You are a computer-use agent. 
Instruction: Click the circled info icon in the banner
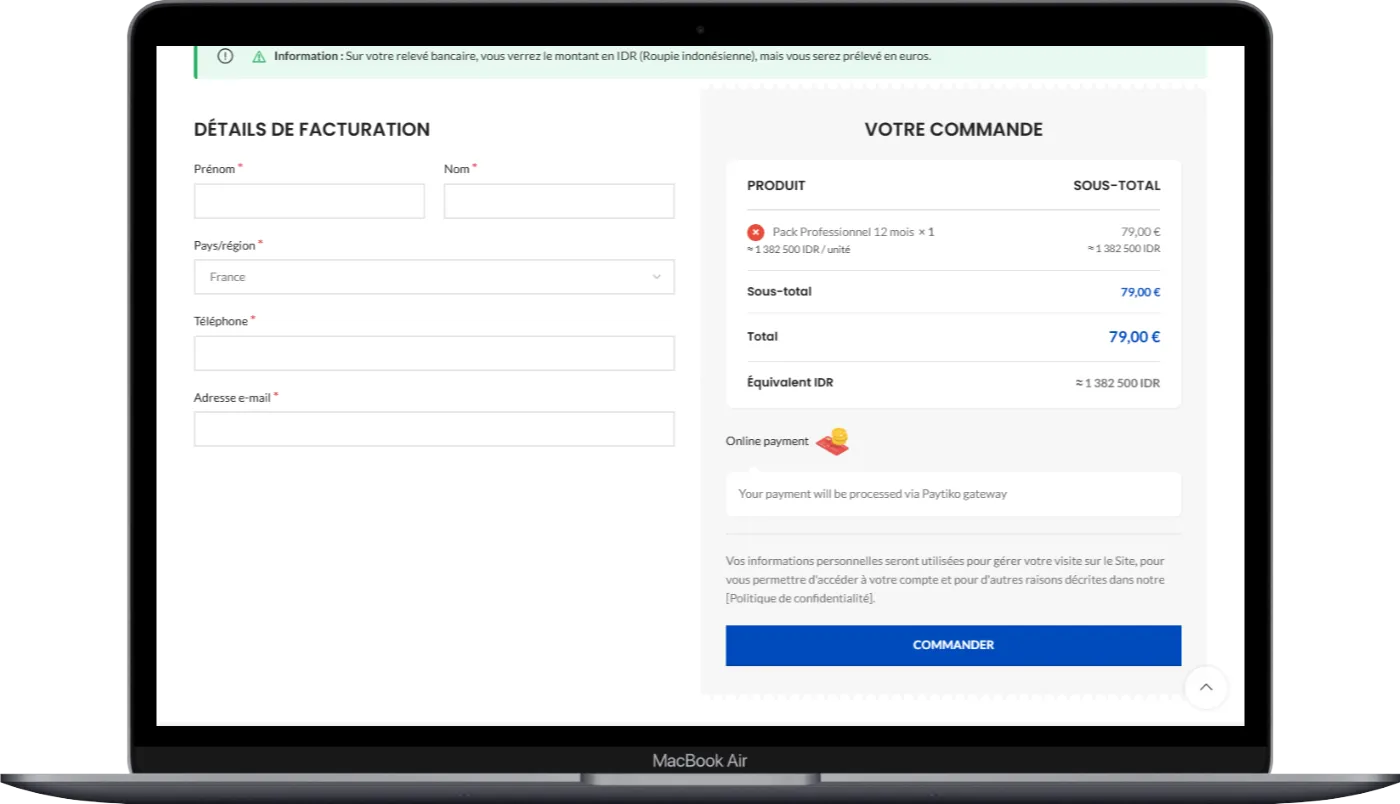[x=225, y=56]
